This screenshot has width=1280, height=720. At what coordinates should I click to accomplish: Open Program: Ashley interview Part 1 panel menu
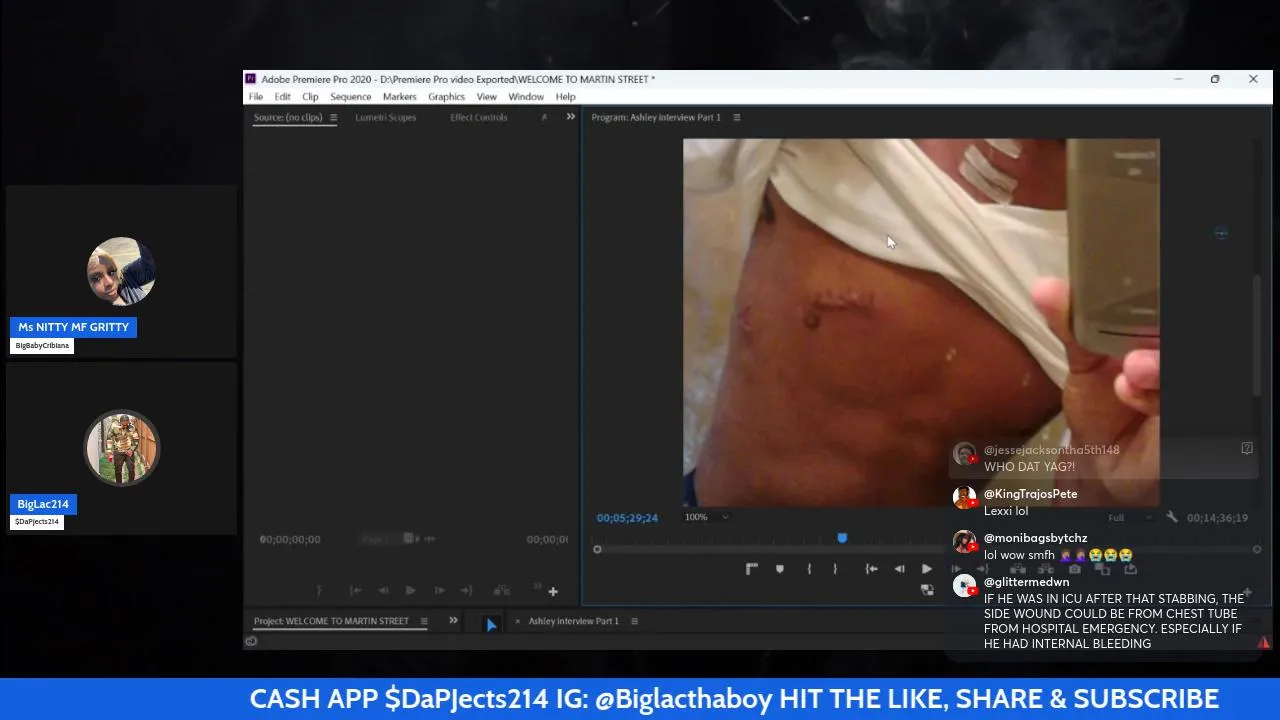(737, 118)
